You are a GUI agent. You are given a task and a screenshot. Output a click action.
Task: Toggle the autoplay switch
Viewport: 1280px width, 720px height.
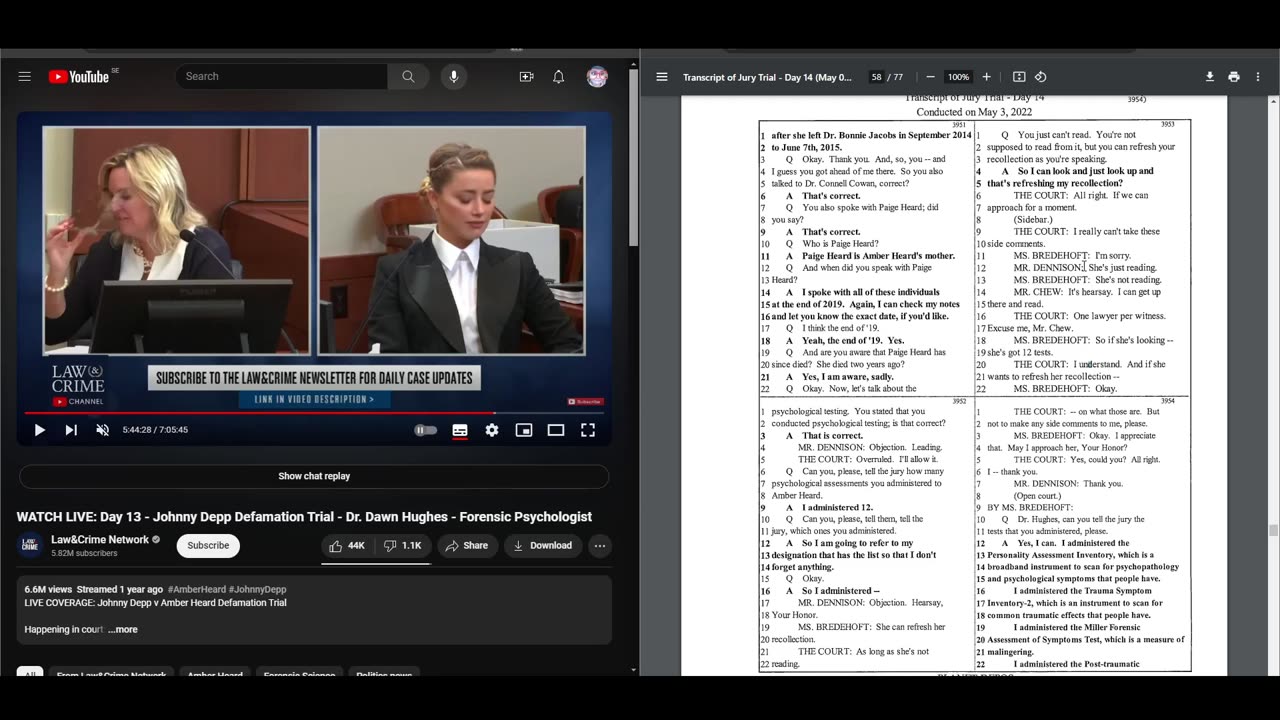click(425, 430)
